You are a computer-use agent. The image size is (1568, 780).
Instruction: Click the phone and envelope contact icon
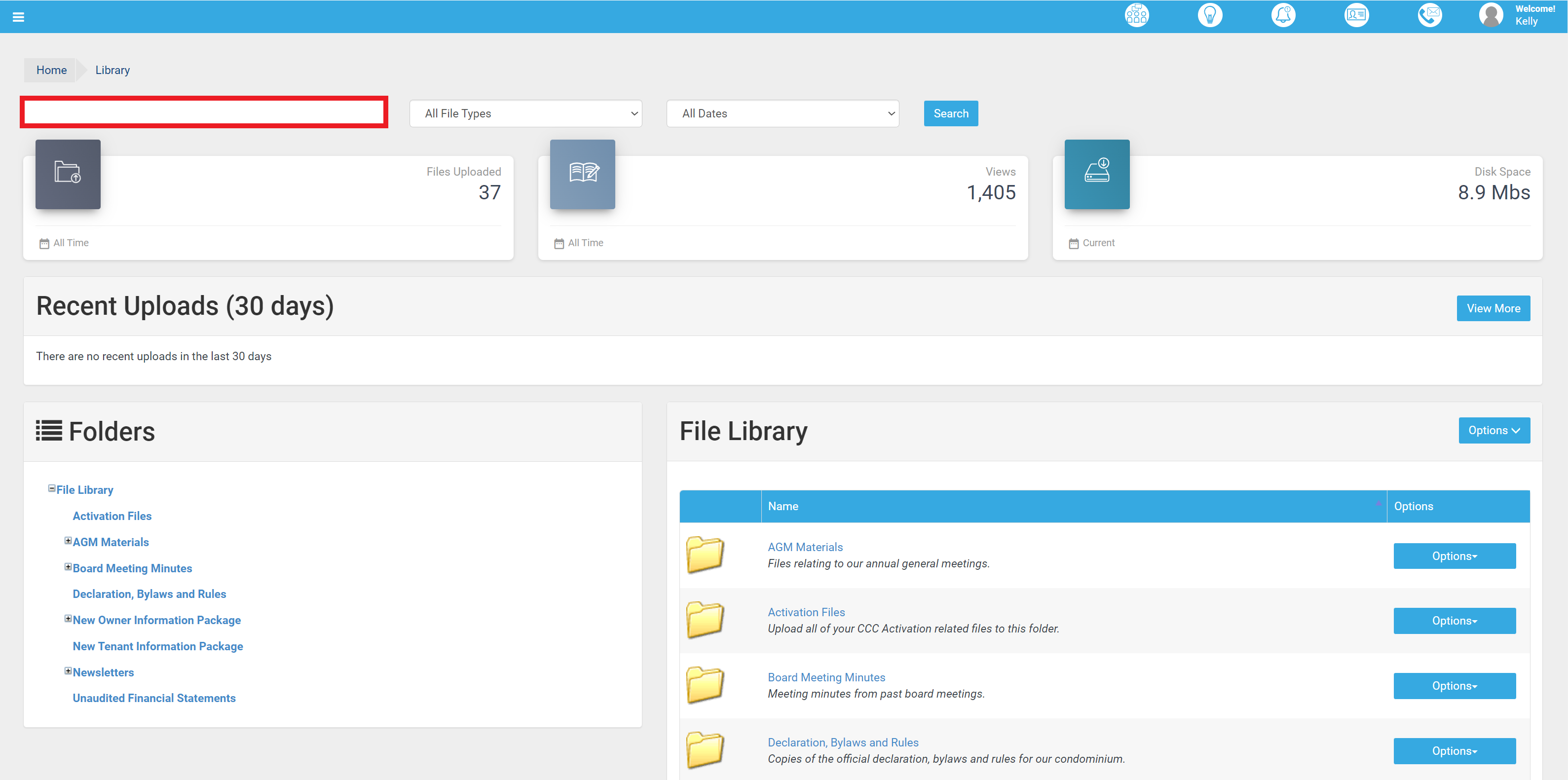pyautogui.click(x=1429, y=15)
